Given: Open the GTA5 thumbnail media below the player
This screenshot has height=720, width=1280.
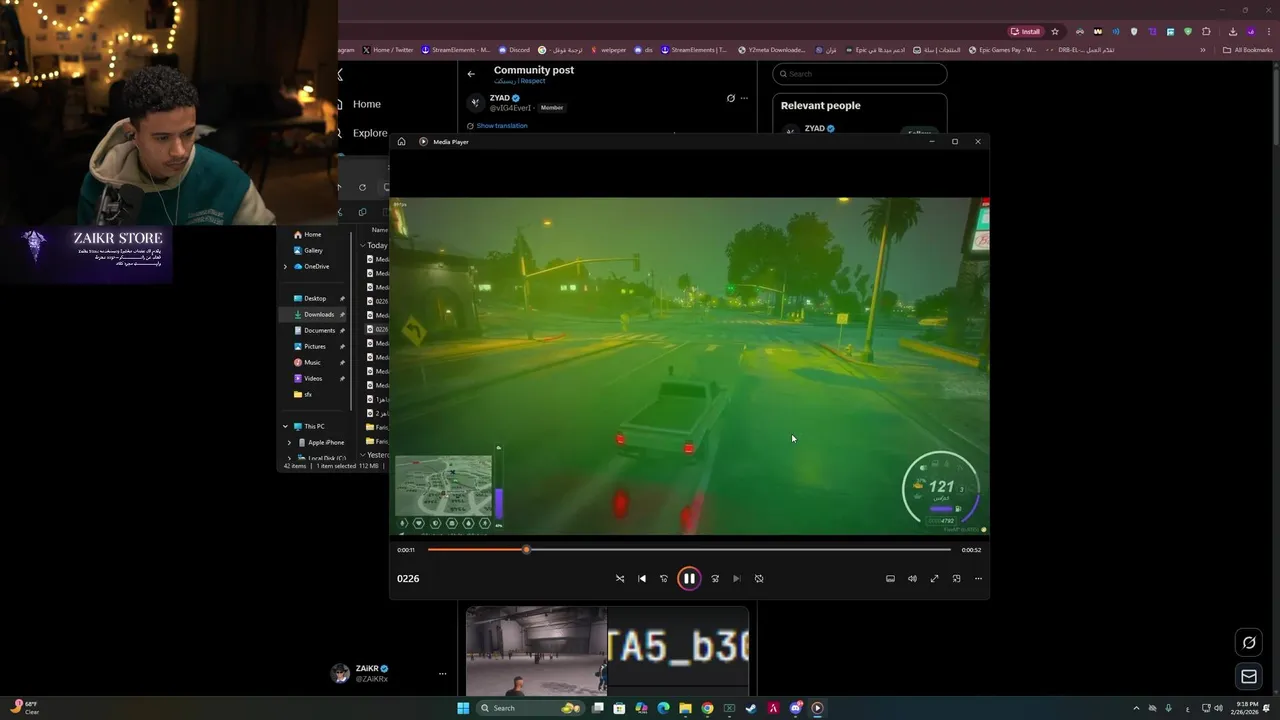Looking at the screenshot, I should pyautogui.click(x=677, y=650).
